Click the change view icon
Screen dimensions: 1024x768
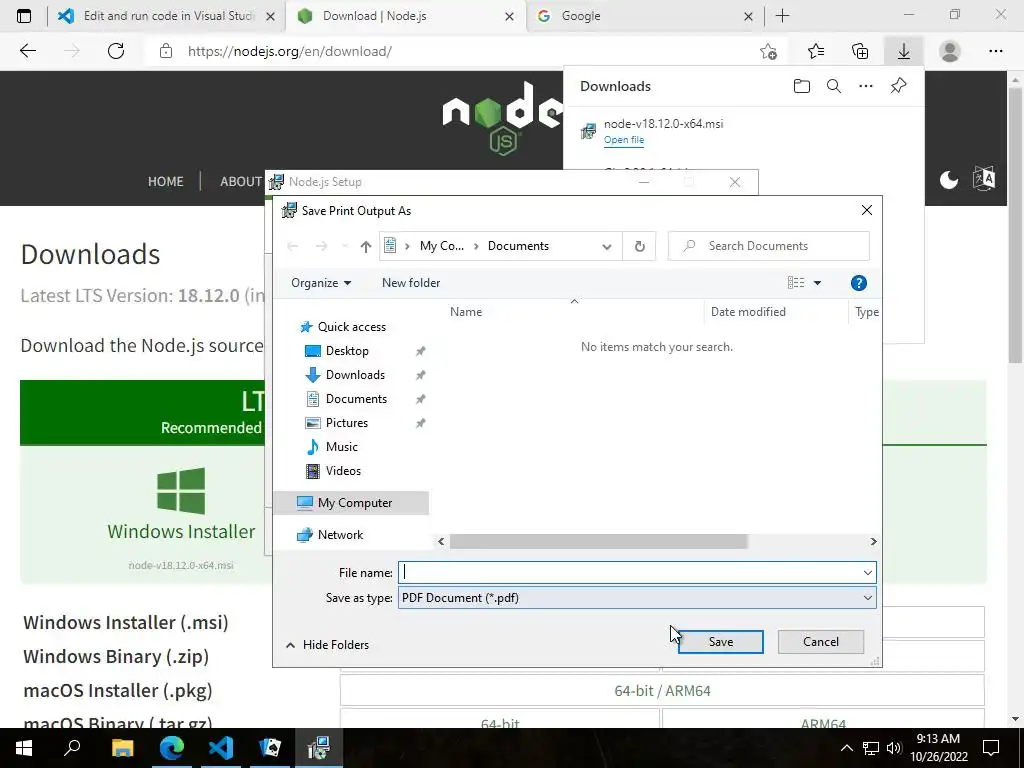pos(795,283)
